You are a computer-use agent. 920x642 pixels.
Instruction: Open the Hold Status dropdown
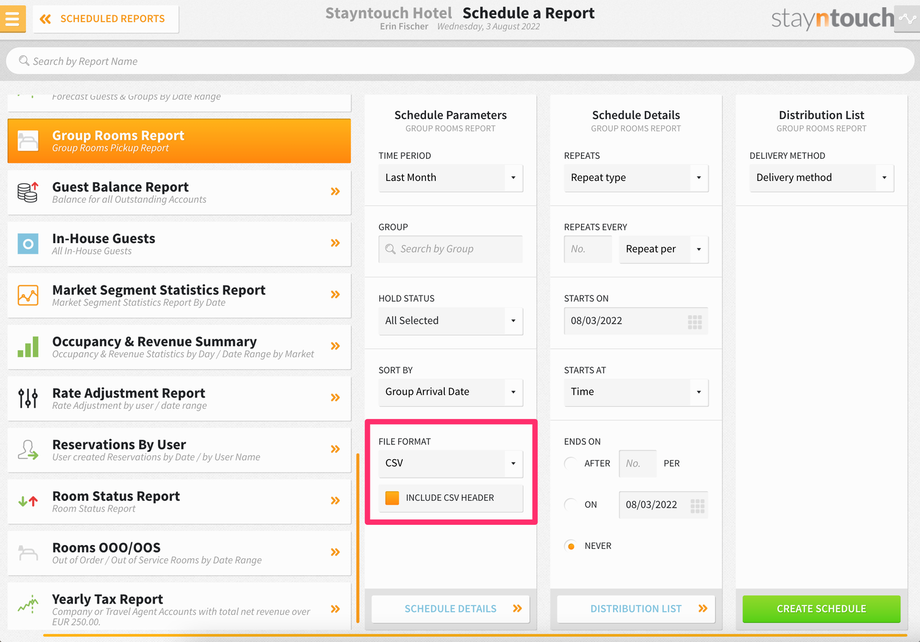click(x=450, y=321)
